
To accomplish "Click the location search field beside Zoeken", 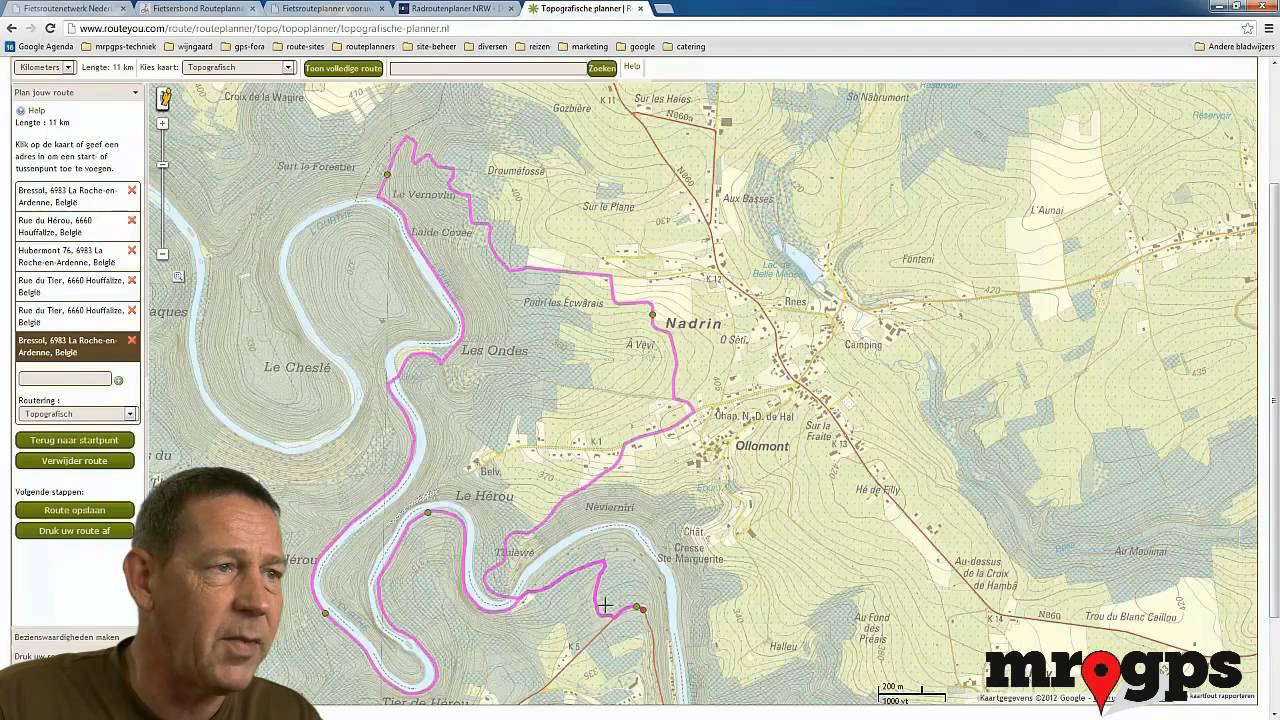I will (488, 69).
